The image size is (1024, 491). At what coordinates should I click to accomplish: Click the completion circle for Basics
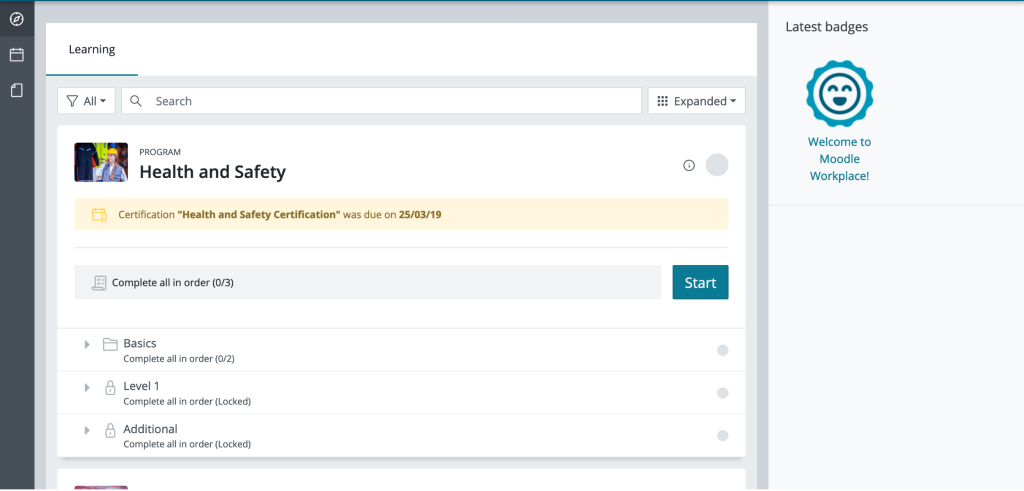pos(722,350)
